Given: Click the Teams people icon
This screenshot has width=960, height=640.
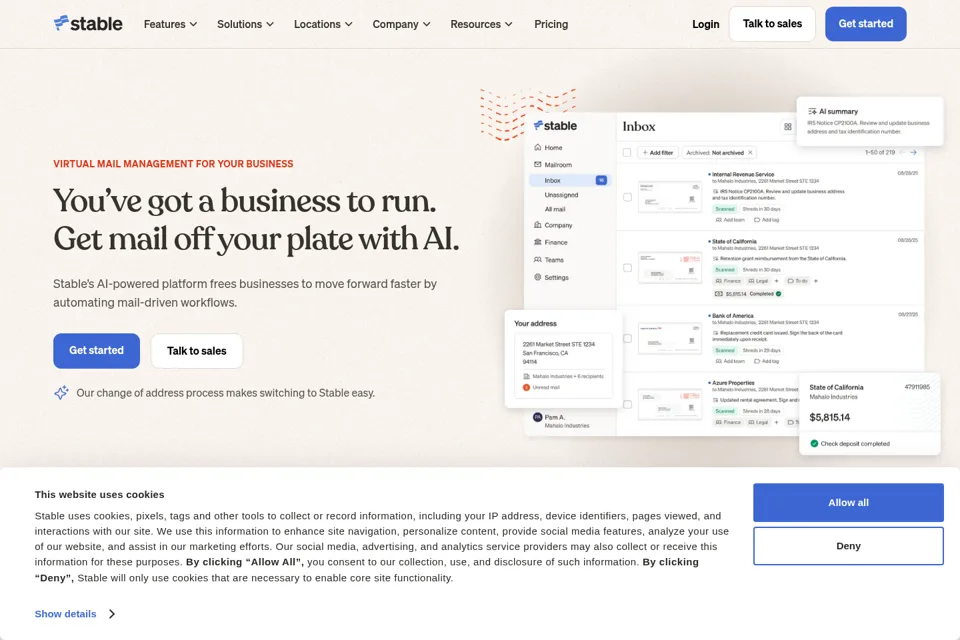Looking at the screenshot, I should point(538,260).
